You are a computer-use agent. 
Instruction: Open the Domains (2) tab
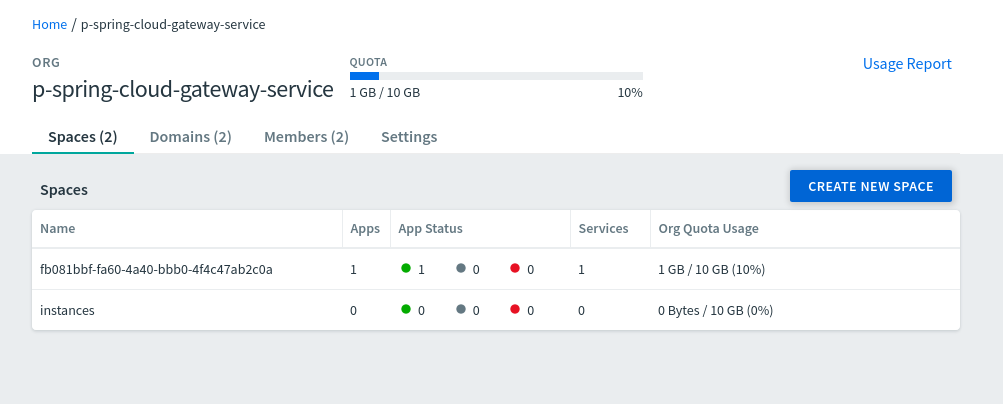(191, 137)
